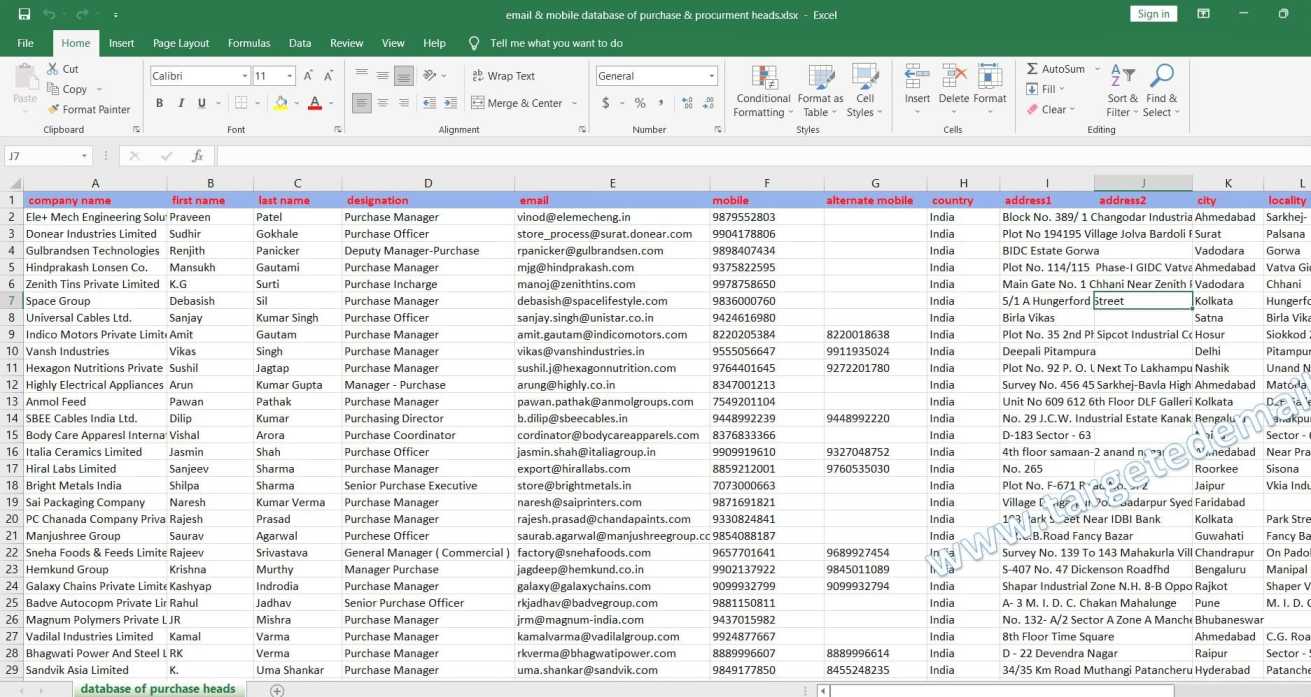Click Wrap Text in Alignment group

tap(503, 76)
